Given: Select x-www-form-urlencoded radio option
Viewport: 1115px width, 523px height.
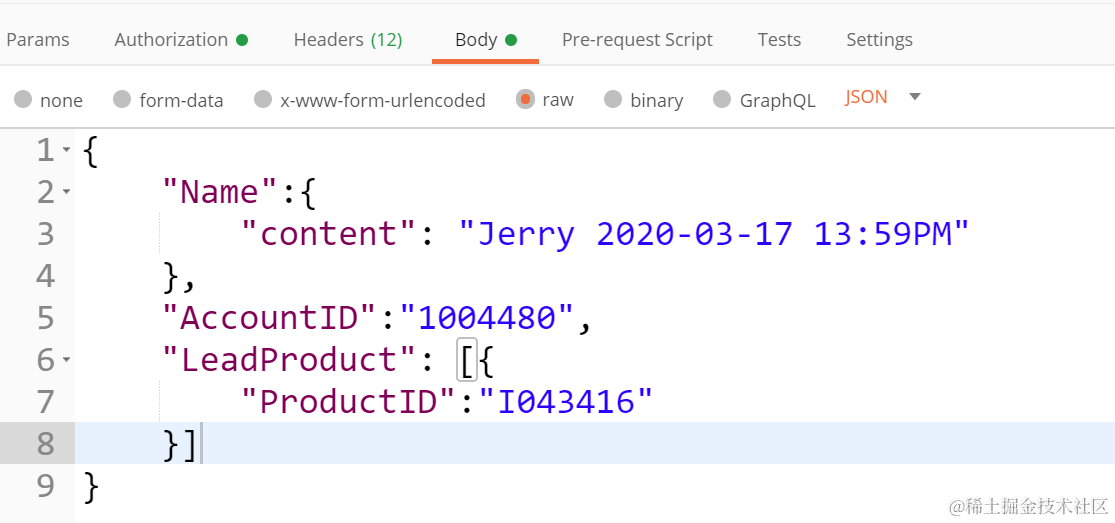Looking at the screenshot, I should (263, 99).
